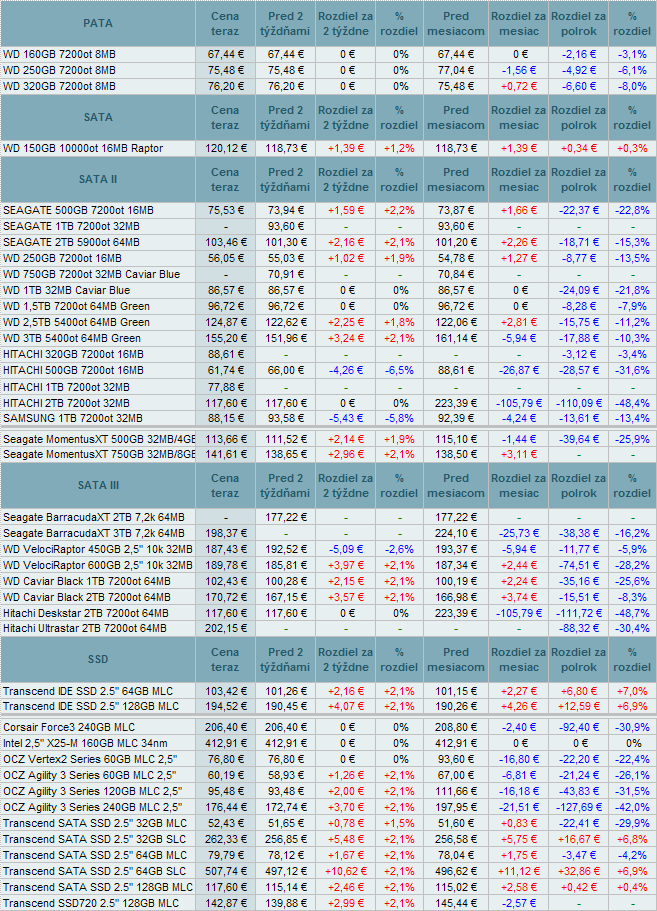Select row 'WD 320GB 7200ot 8MB'
This screenshot has height=911, width=657.
[329, 87]
